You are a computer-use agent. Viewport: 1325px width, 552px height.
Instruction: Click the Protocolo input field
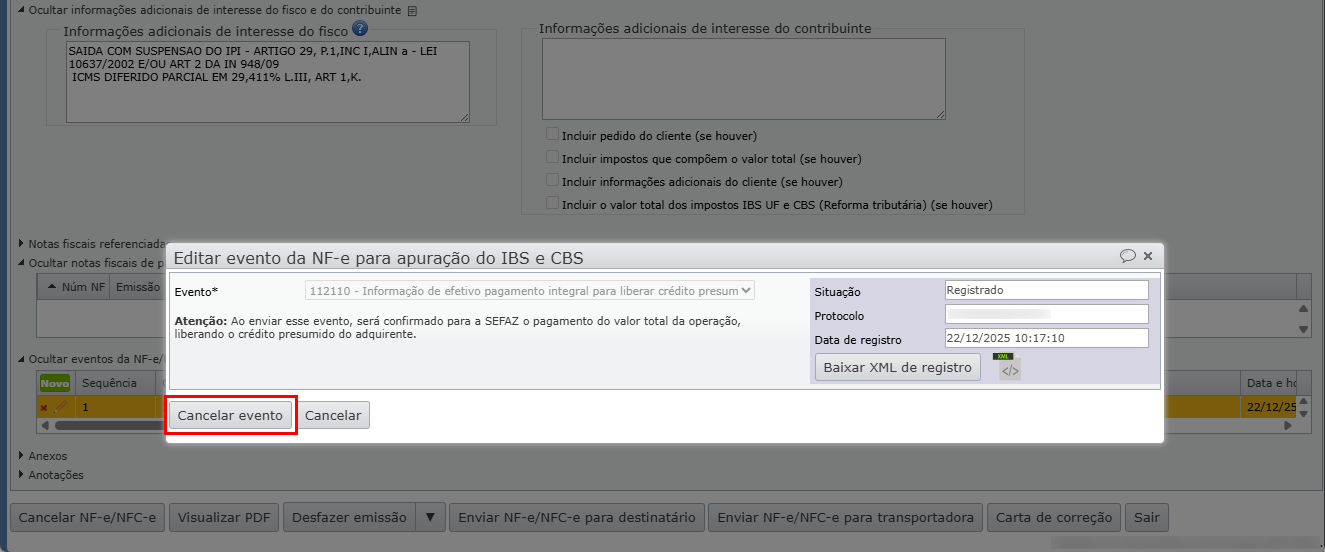tap(1047, 314)
